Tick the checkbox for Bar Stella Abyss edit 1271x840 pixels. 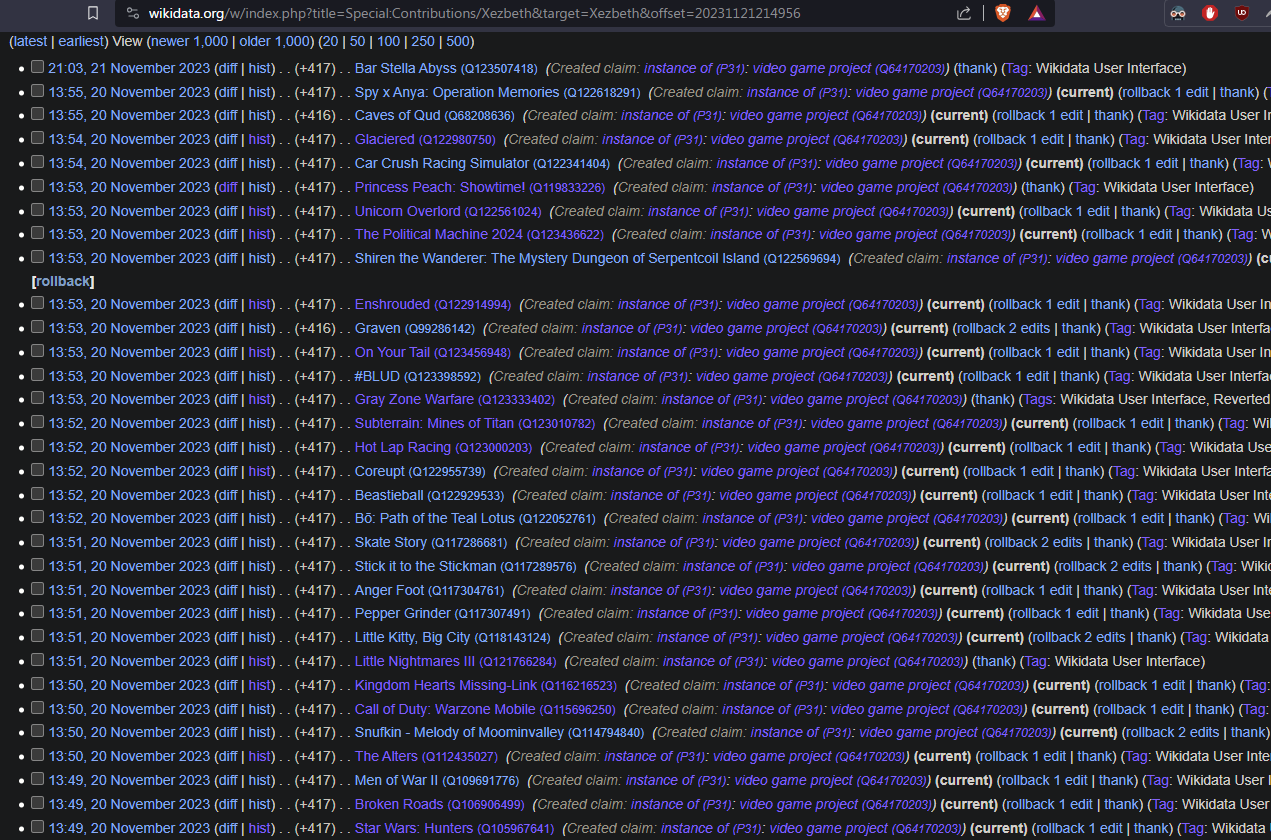coord(37,67)
